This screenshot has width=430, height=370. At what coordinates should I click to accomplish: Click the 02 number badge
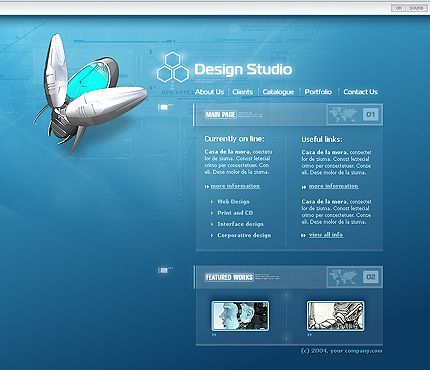tap(371, 277)
